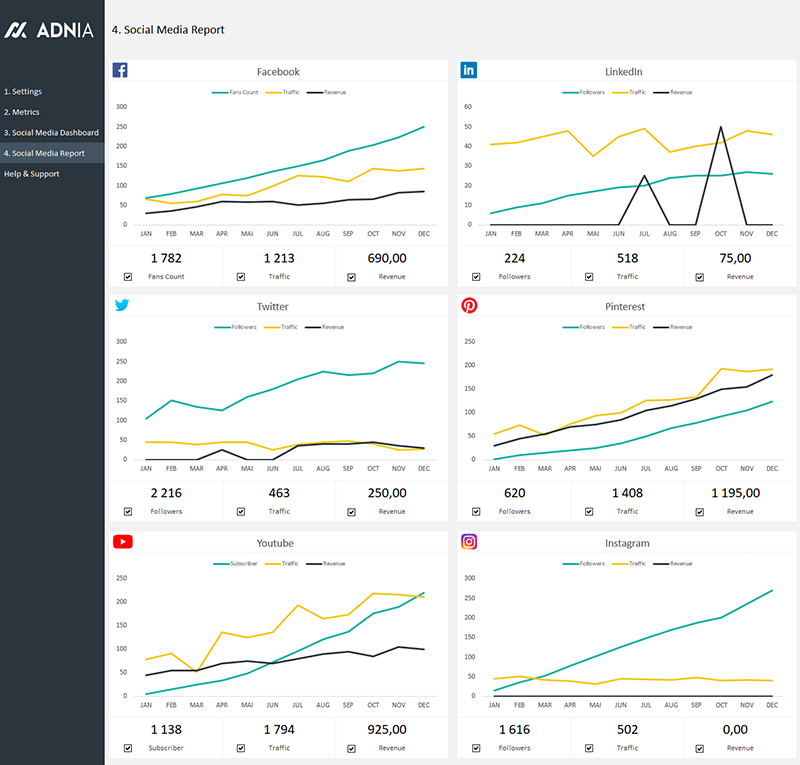Disable the Youtube Subscriber checkbox
Viewport: 800px width, 765px height.
tap(127, 748)
